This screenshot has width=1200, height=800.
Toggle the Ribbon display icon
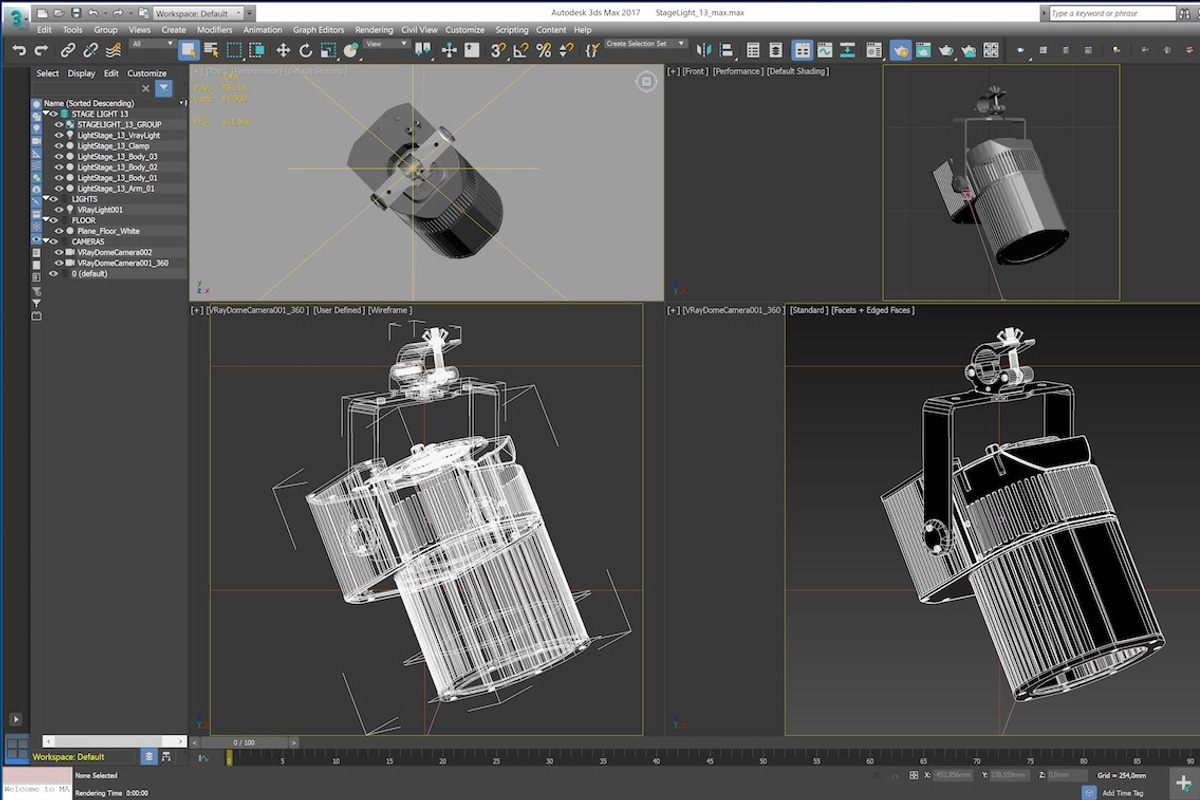(x=802, y=50)
